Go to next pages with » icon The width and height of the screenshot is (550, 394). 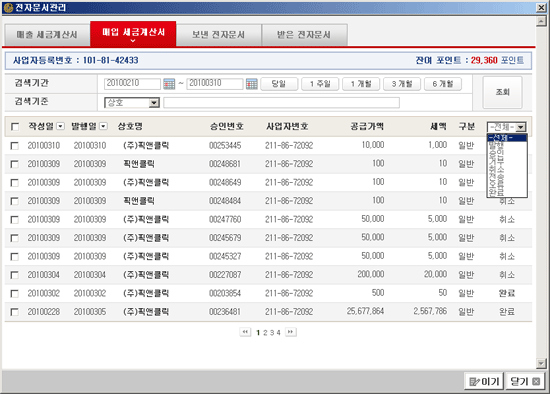pos(290,332)
